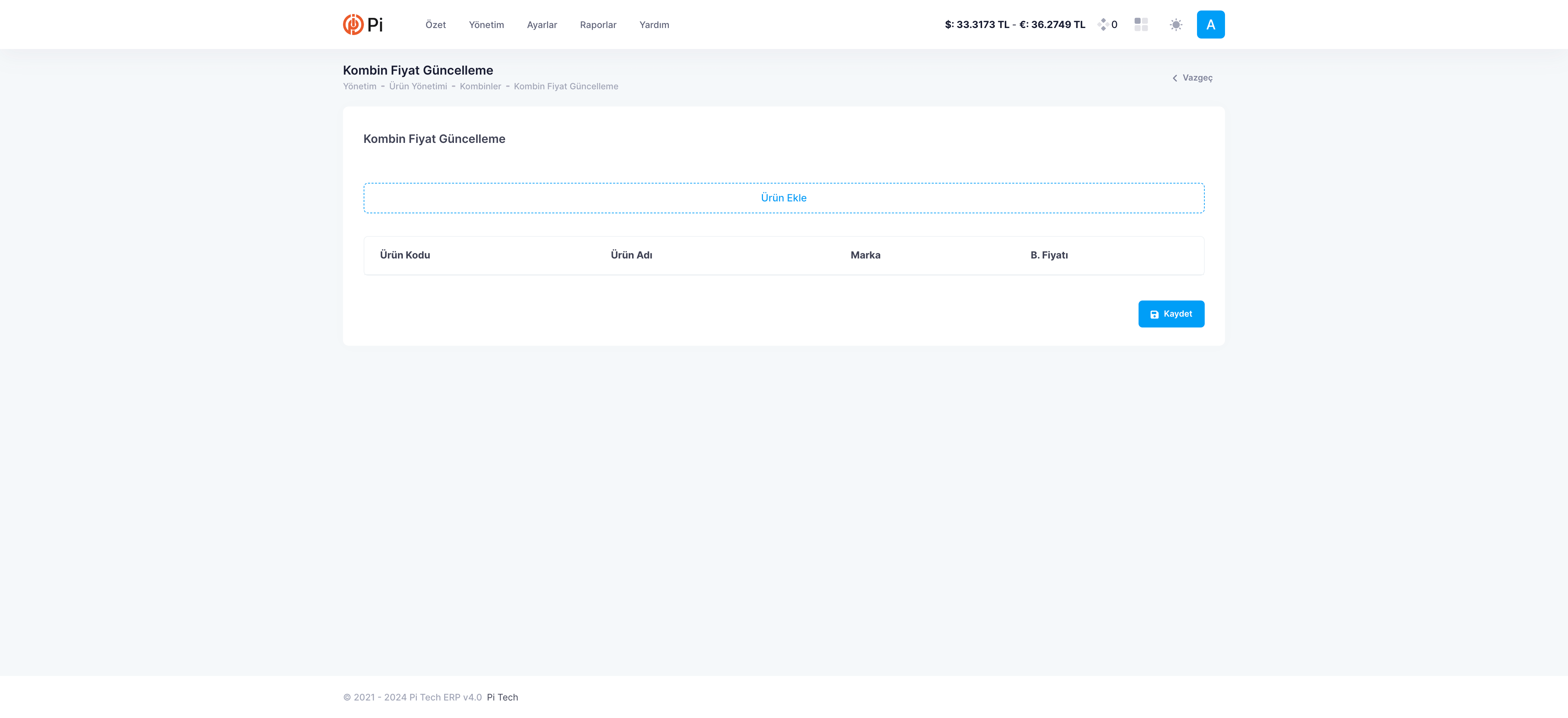Click the exchange rate text display
The image size is (1568, 718).
1015,25
